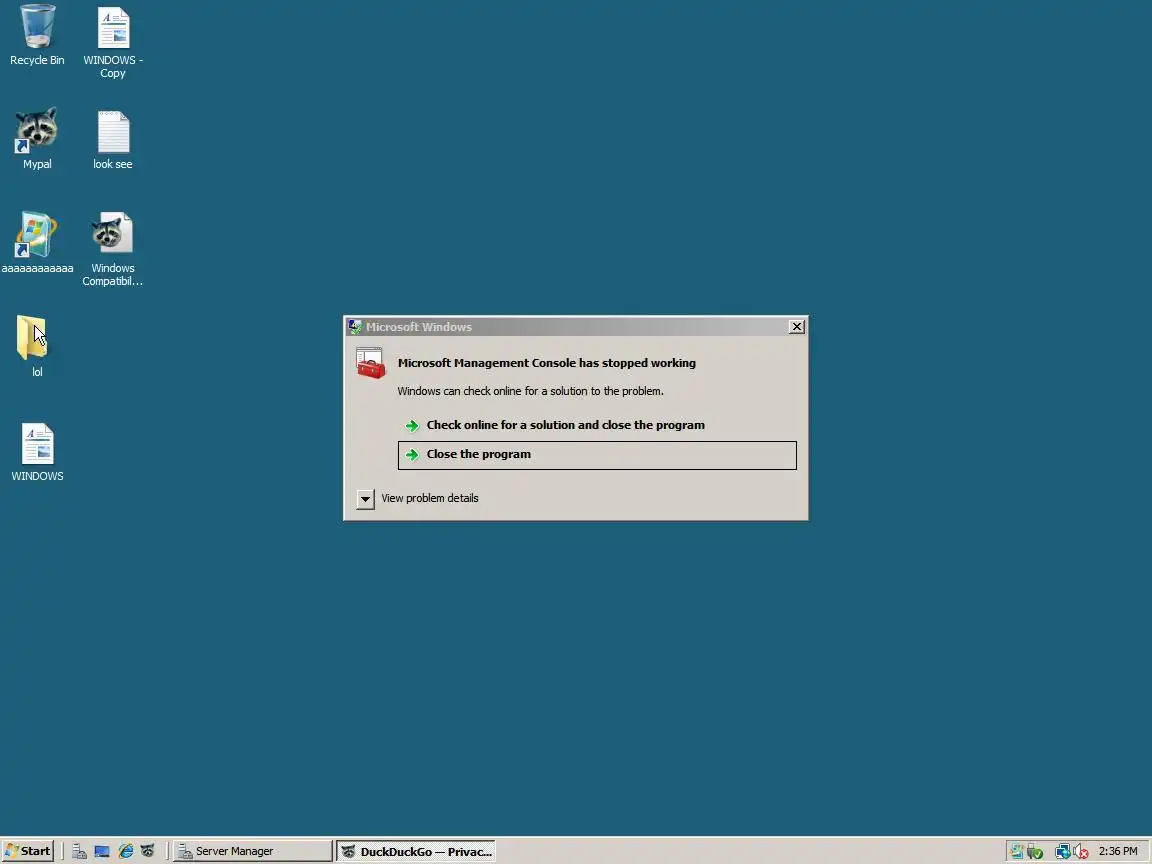Close the Microsoft Windows error dialog
This screenshot has width=1152, height=864.
pyautogui.click(x=796, y=327)
